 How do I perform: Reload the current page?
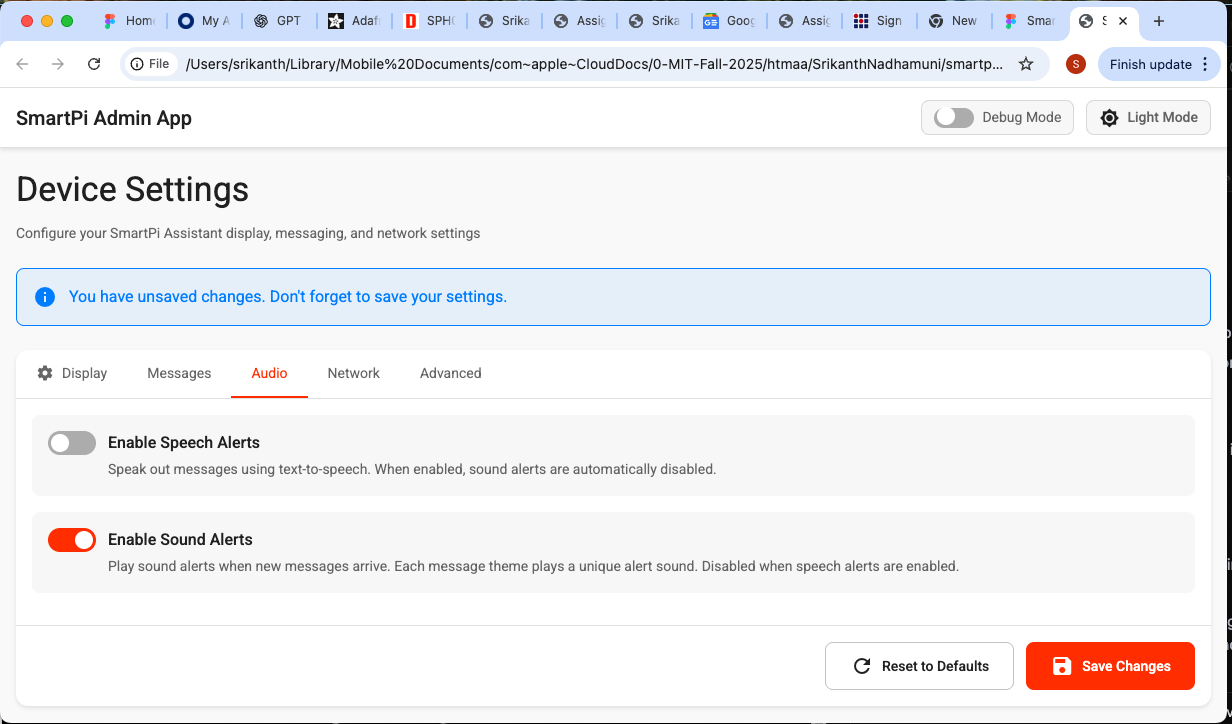[x=94, y=63]
